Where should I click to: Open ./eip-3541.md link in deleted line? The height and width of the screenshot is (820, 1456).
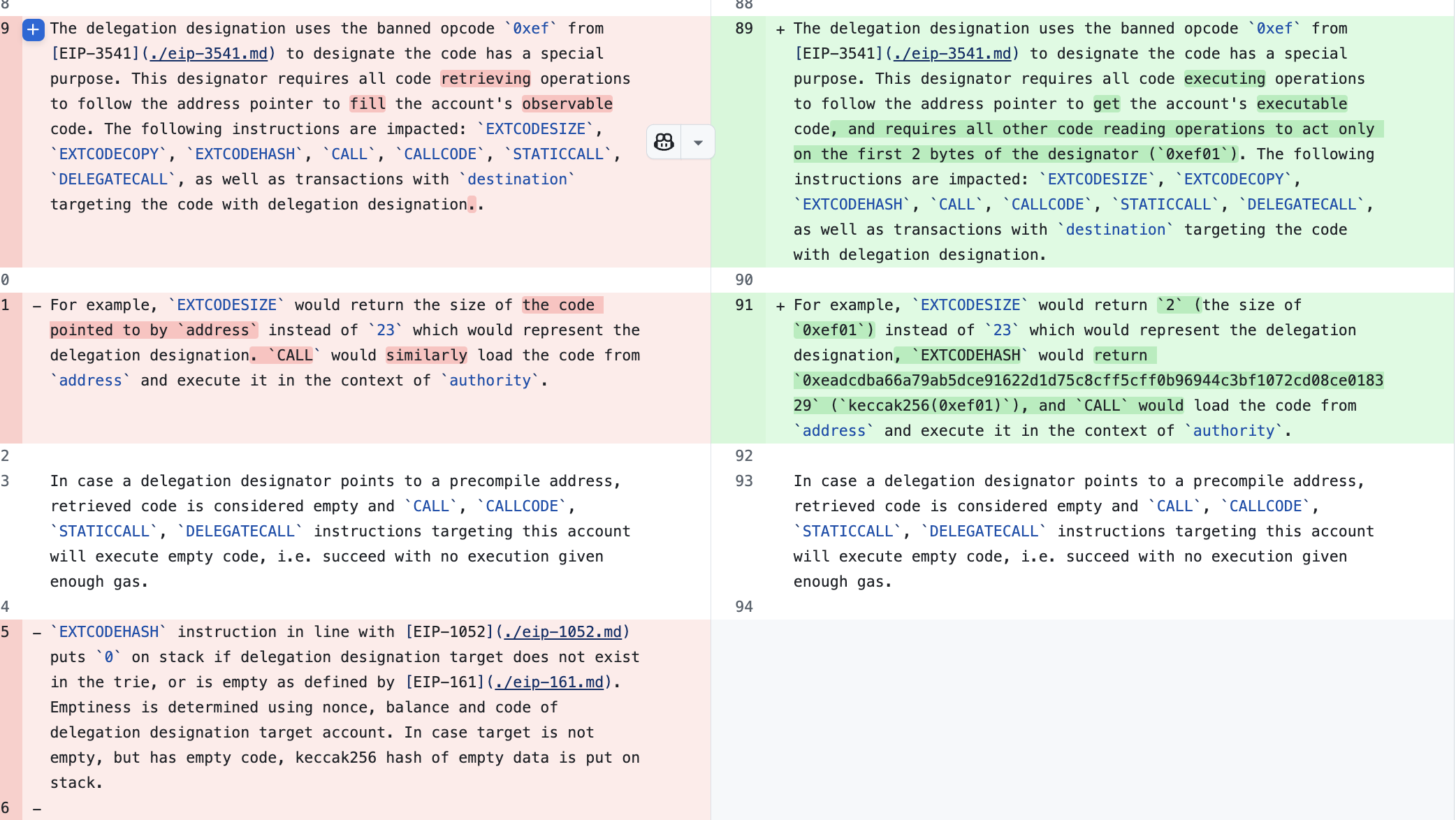pyautogui.click(x=209, y=54)
